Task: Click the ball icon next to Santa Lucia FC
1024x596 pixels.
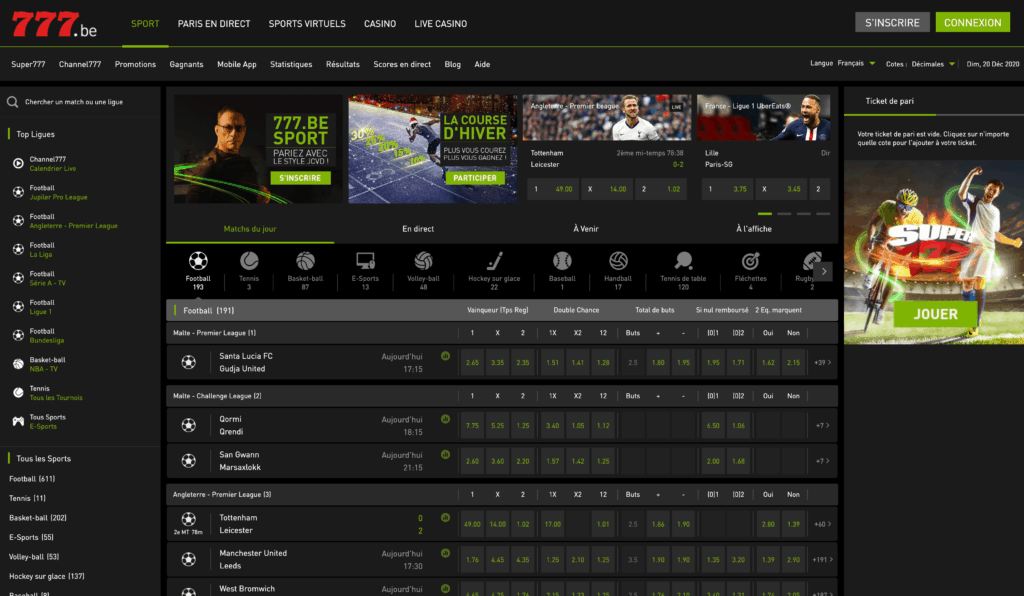Action: pos(189,362)
